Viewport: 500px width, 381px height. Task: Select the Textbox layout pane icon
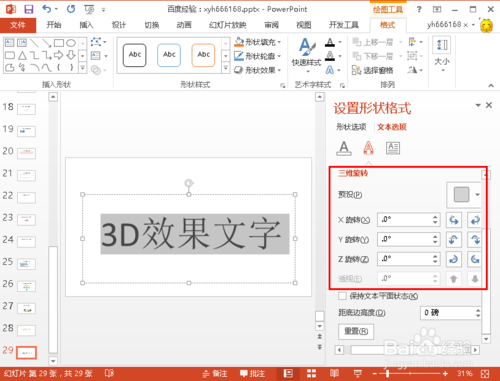coord(393,148)
